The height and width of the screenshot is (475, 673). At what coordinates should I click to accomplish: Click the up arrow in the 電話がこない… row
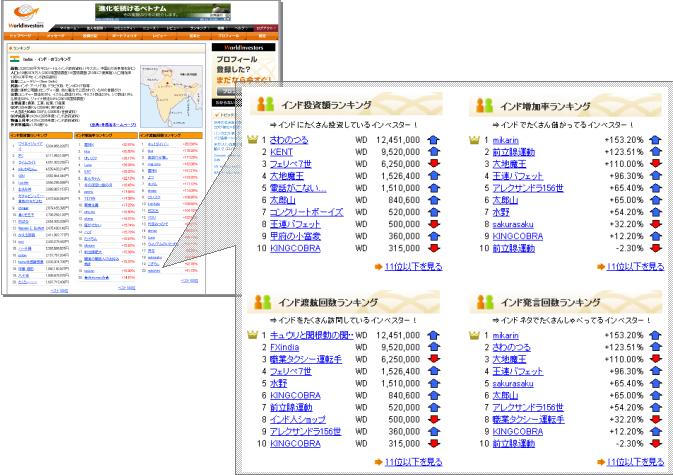point(434,188)
